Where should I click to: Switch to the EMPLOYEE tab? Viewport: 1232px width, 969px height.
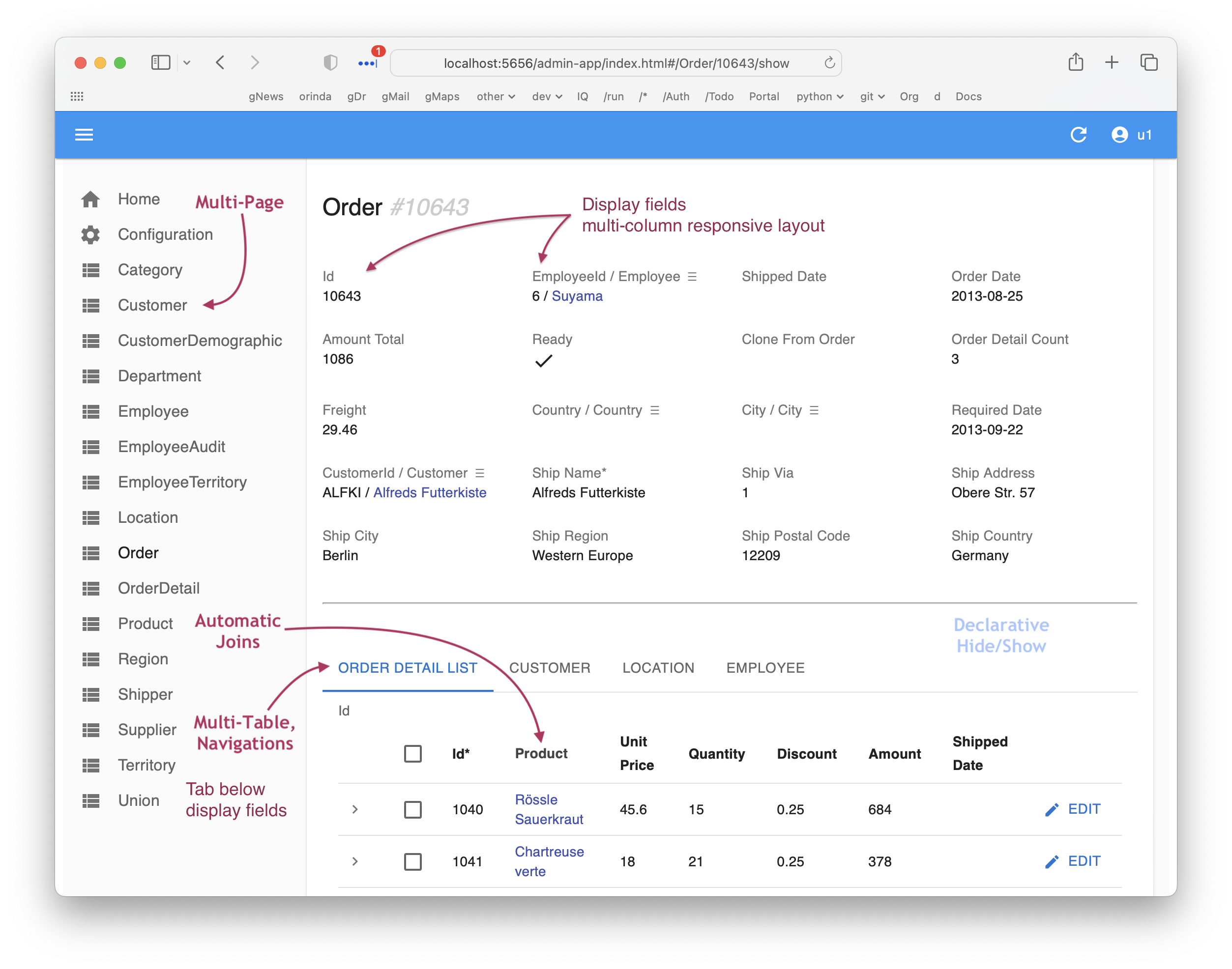click(x=765, y=668)
